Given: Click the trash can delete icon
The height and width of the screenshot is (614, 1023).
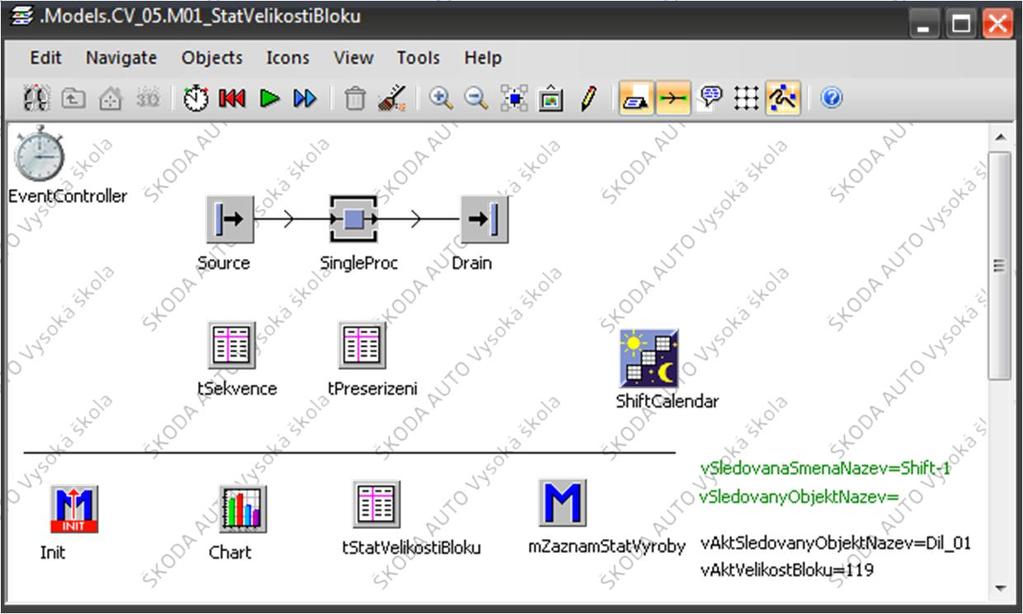Looking at the screenshot, I should coord(355,99).
